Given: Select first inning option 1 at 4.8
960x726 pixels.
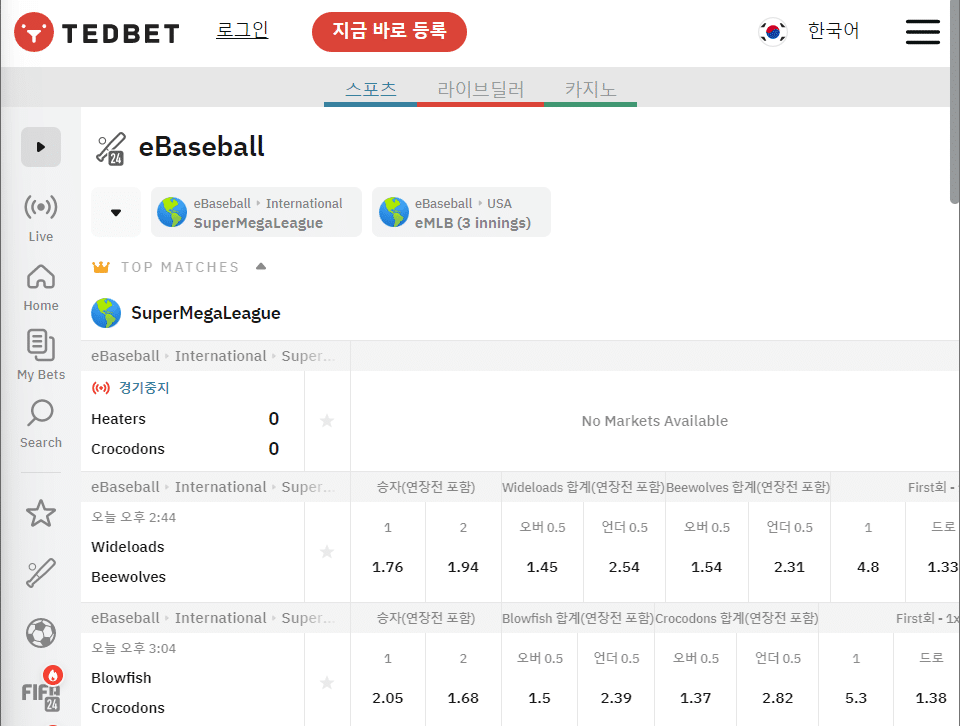Looking at the screenshot, I should [868, 552].
